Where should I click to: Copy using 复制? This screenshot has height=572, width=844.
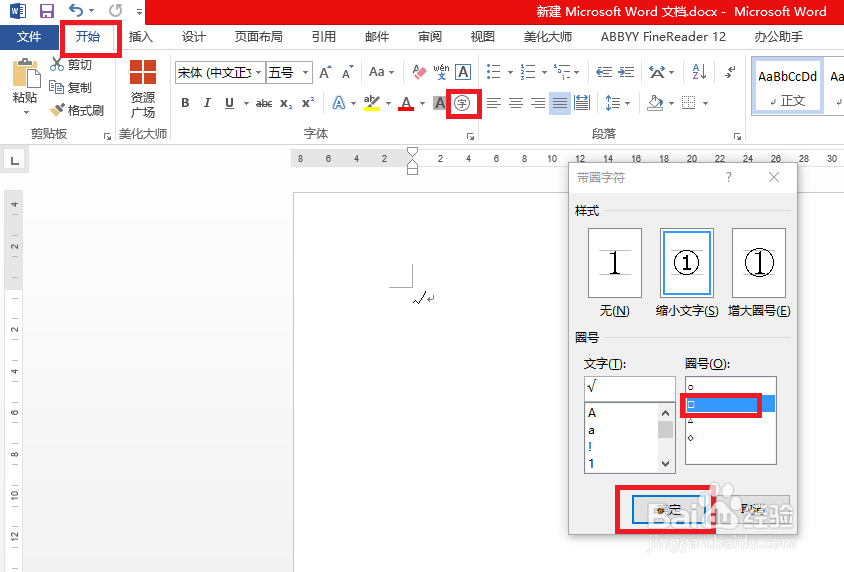tap(71, 87)
